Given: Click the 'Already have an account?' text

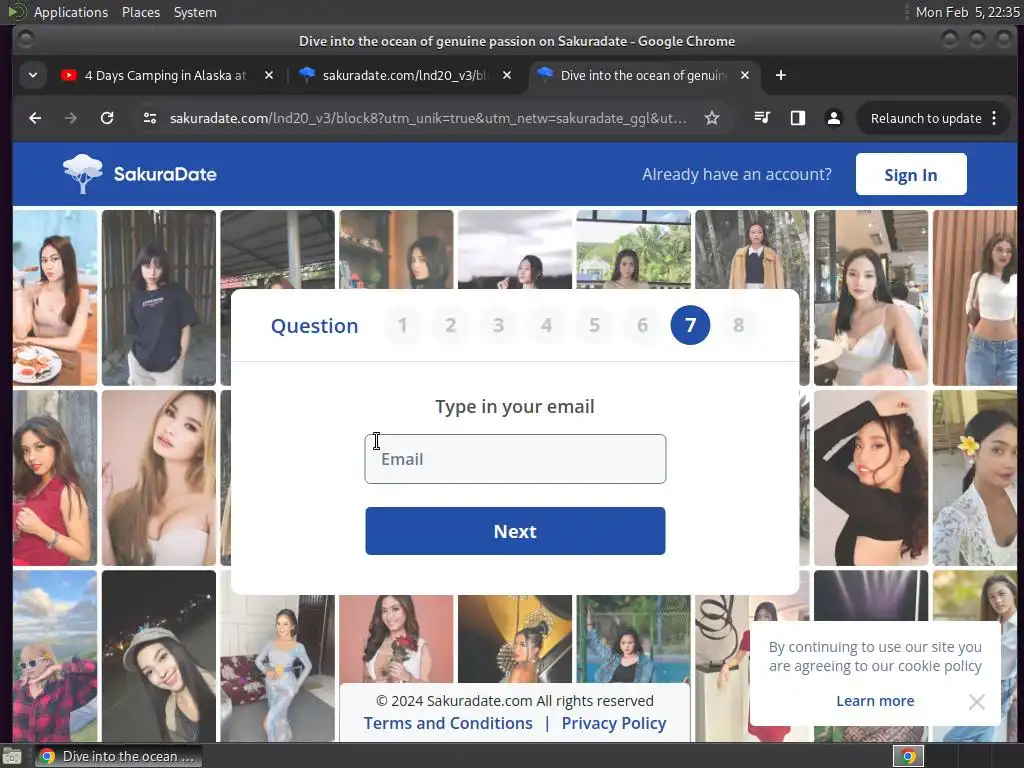Looking at the screenshot, I should pyautogui.click(x=737, y=174).
